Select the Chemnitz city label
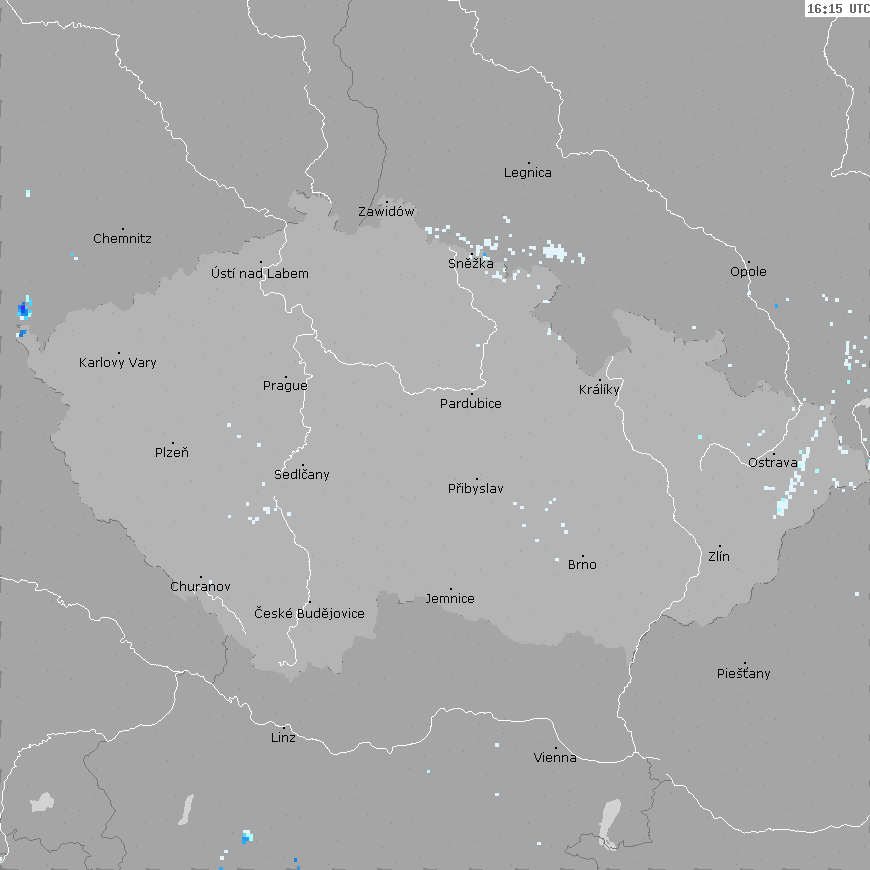Viewport: 870px width, 870px height. [x=122, y=239]
